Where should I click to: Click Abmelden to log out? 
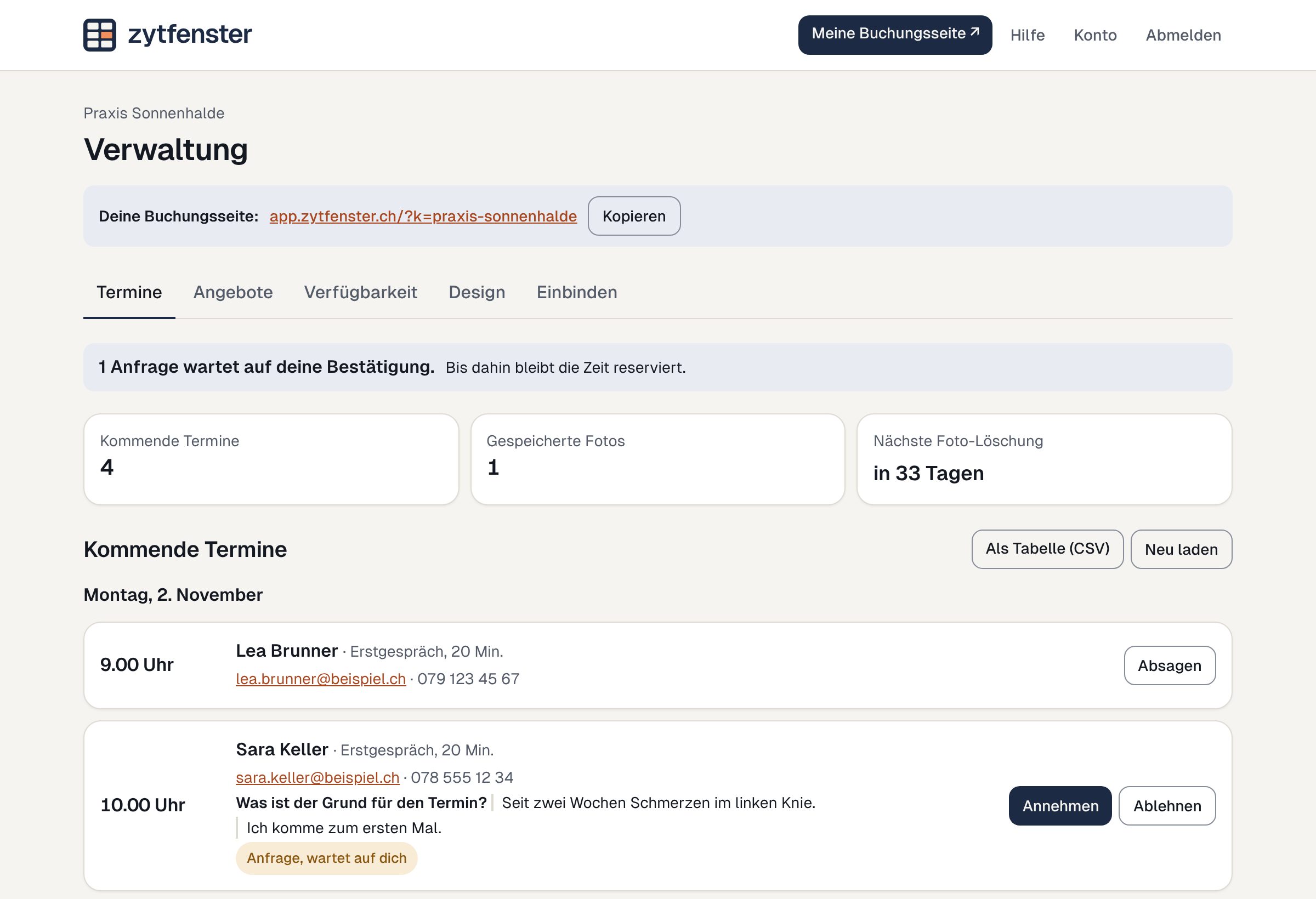click(x=1183, y=35)
